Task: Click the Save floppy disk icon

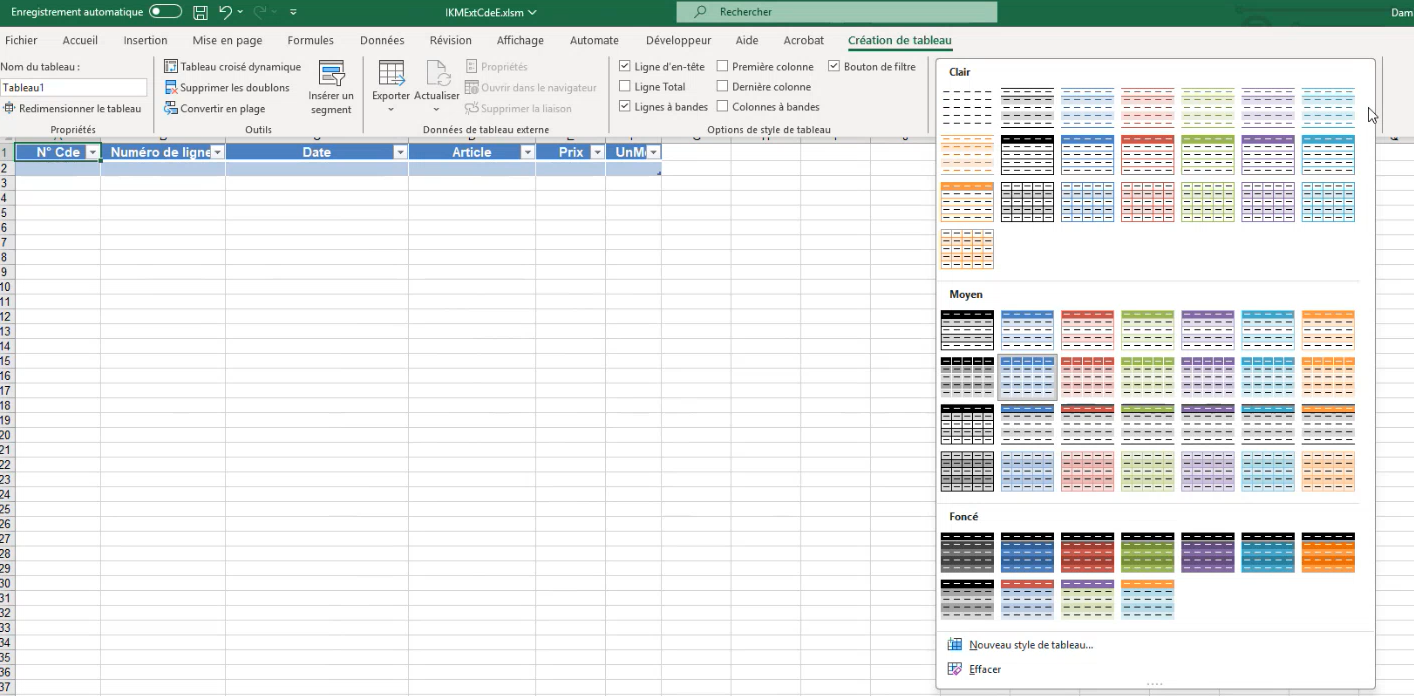Action: tap(200, 12)
